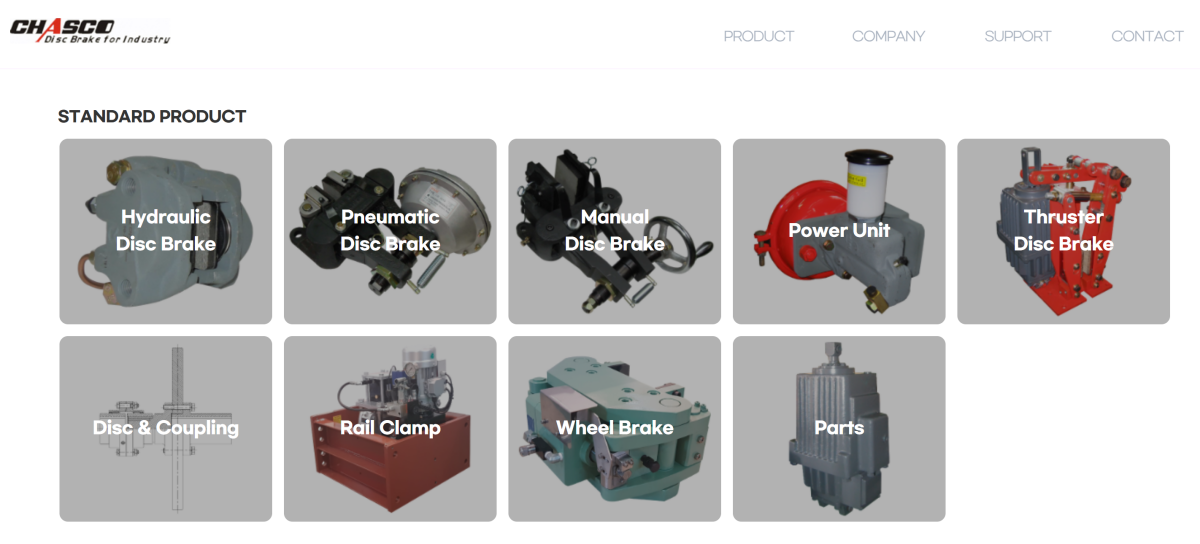Click the Rail Clamp label text
1200x544 pixels.
pyautogui.click(x=390, y=428)
